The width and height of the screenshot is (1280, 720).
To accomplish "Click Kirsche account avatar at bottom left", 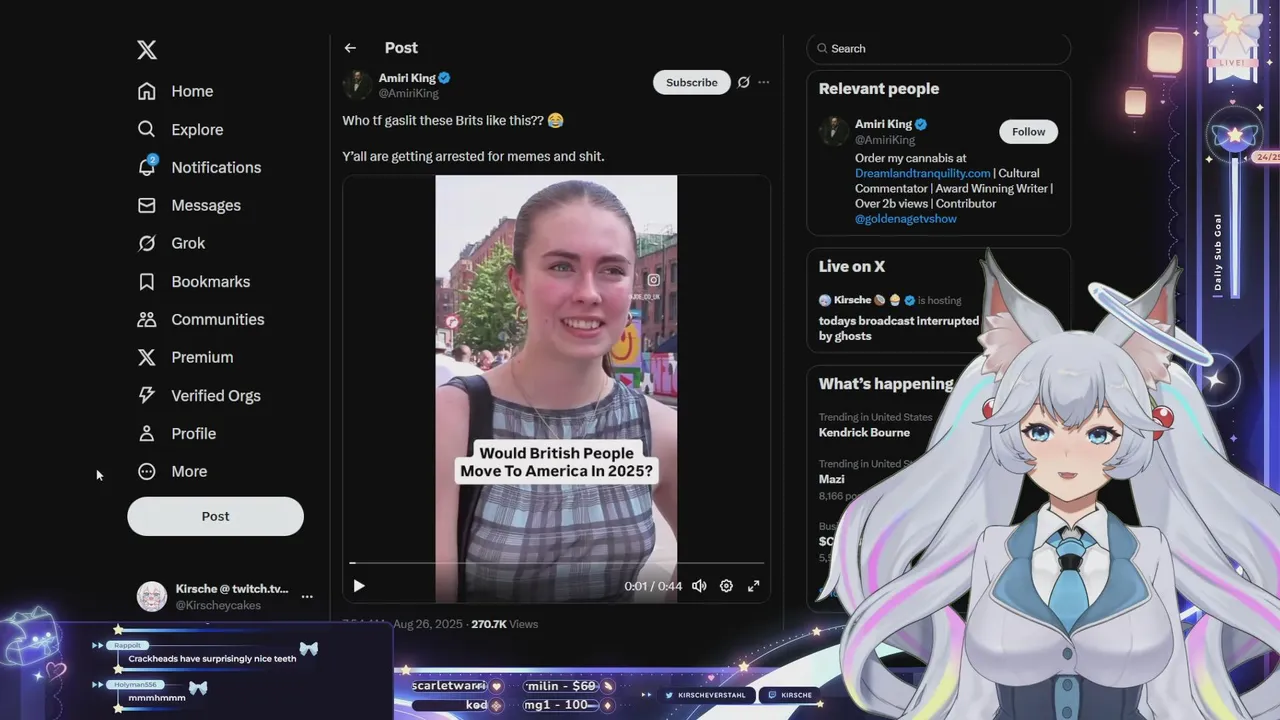I will (x=152, y=597).
